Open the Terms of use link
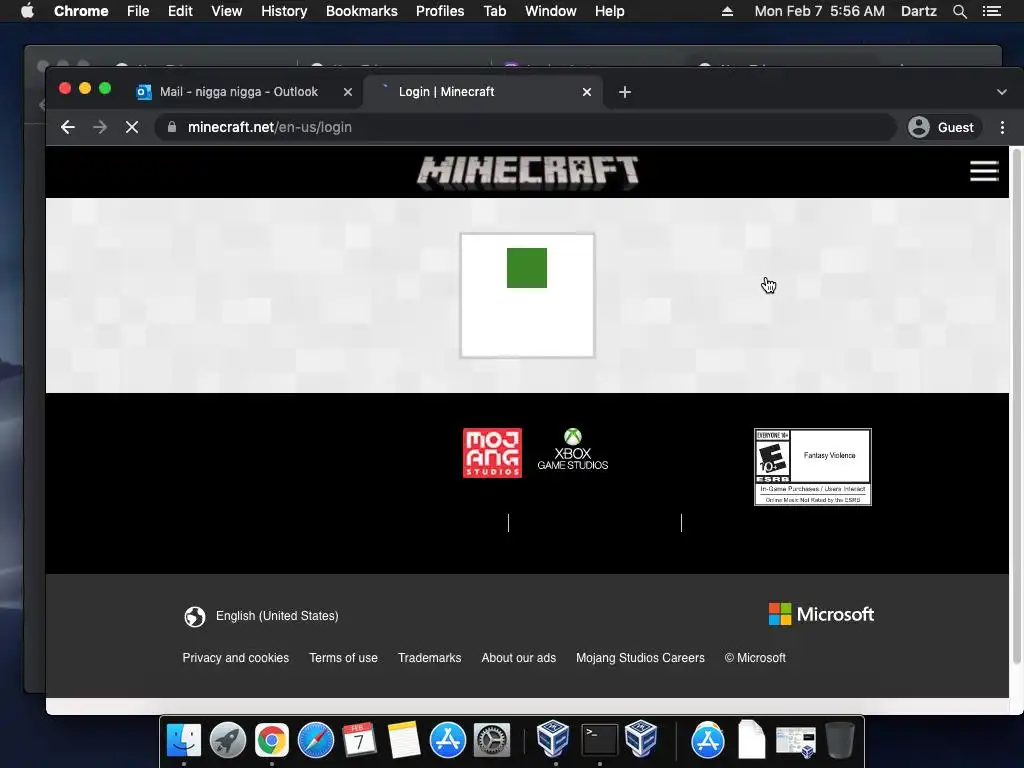Screen dimensions: 1024x768 (344, 658)
